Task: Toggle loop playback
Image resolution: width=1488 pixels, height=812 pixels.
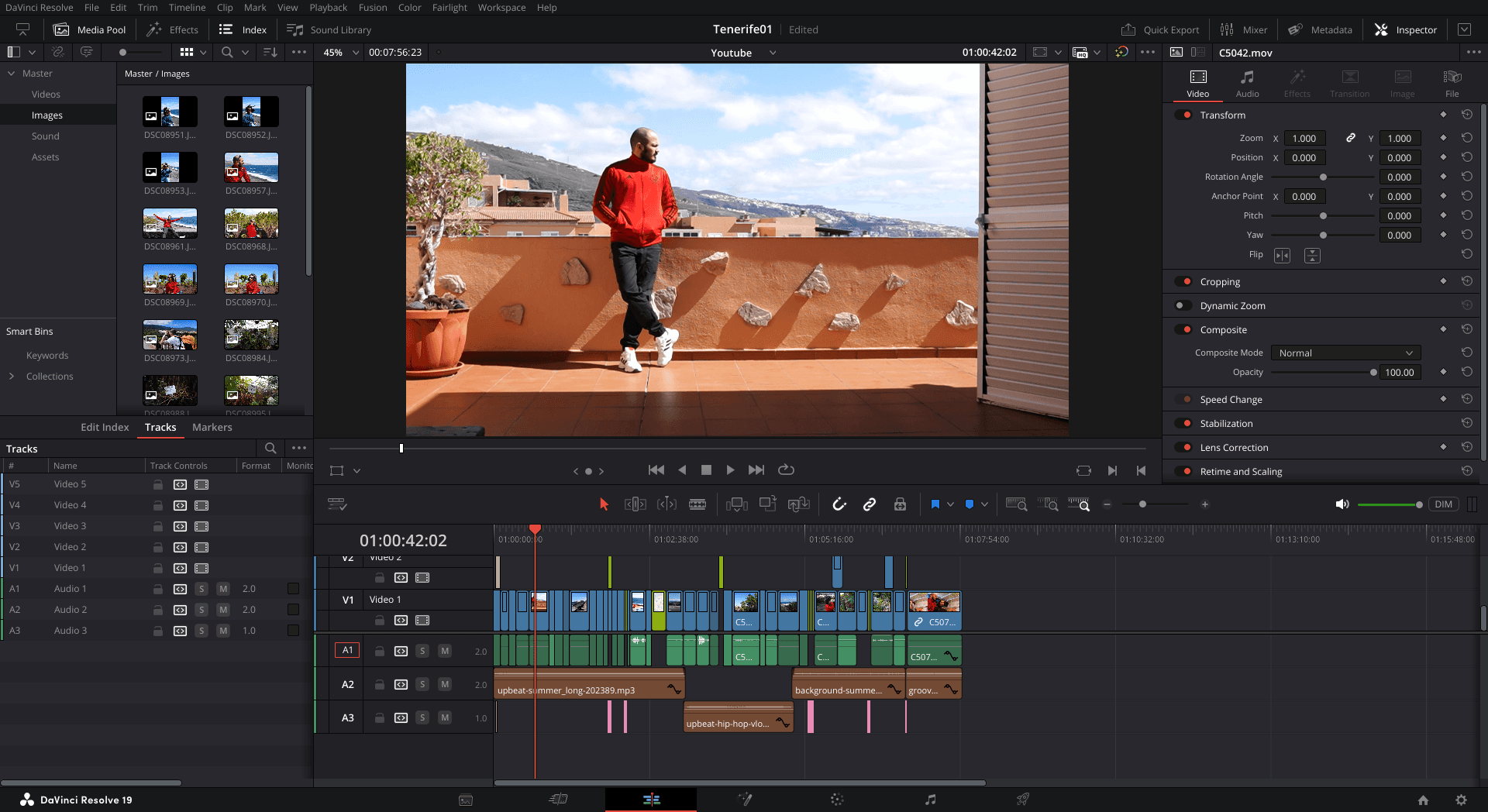Action: click(x=786, y=470)
